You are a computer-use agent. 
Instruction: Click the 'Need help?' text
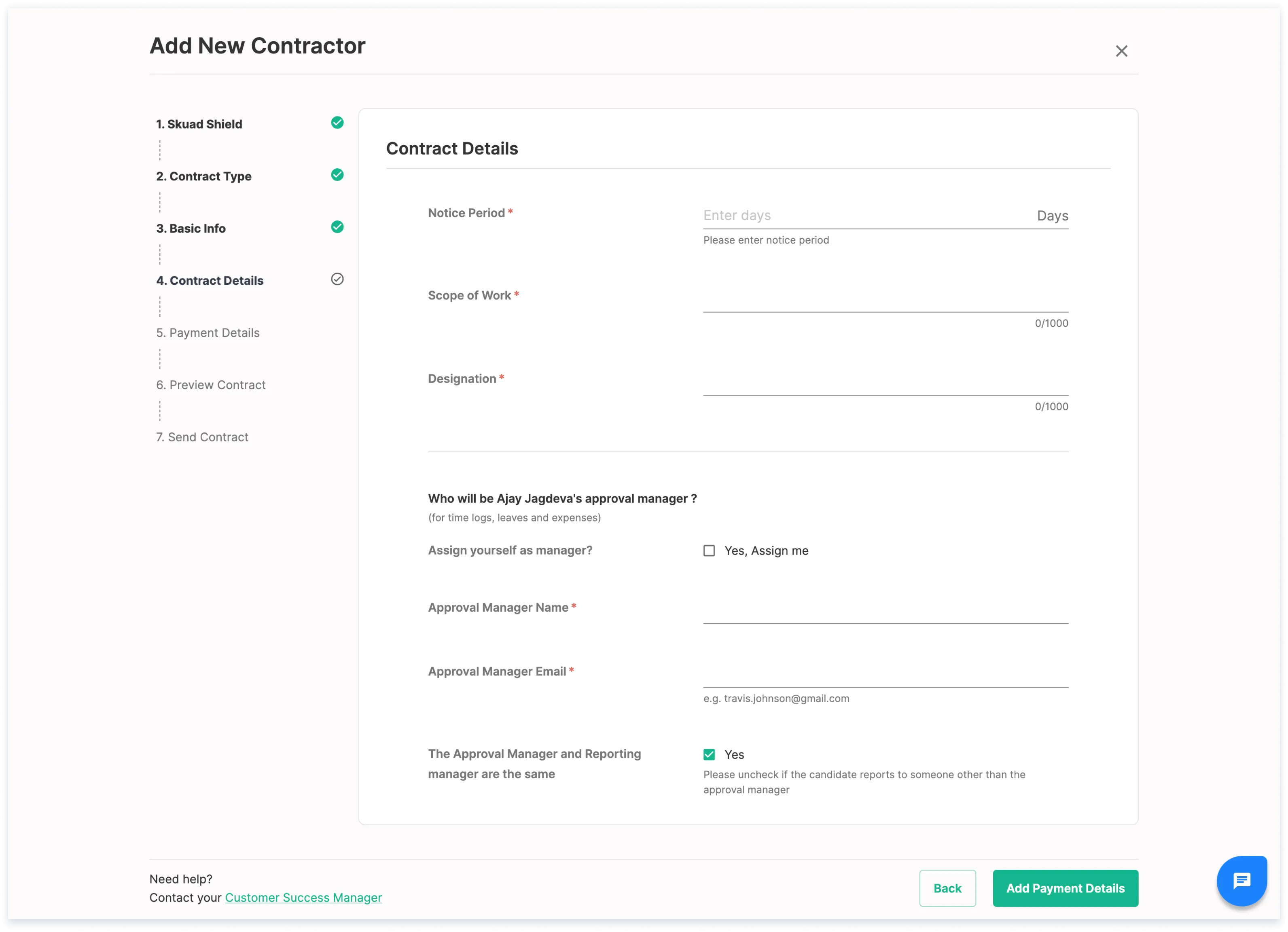(180, 879)
